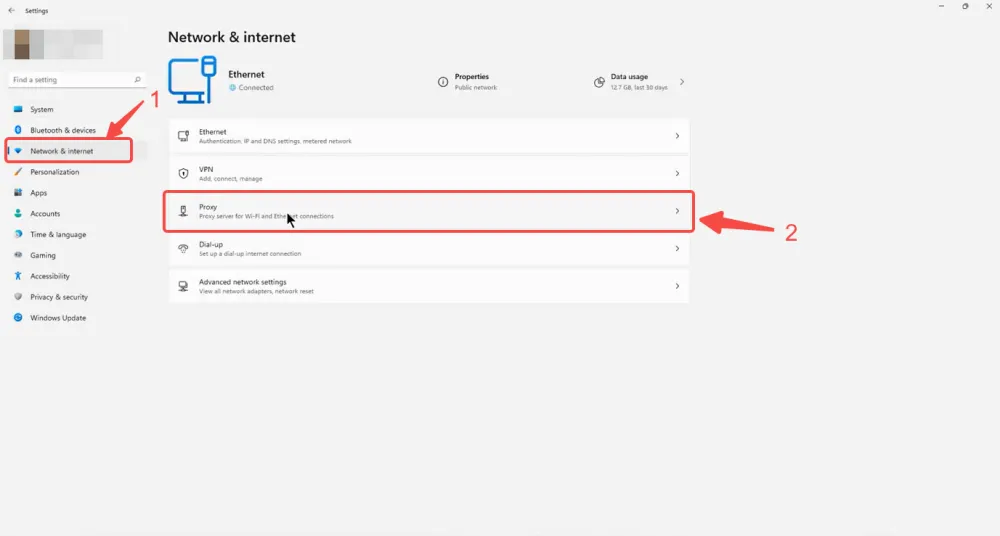Click the Ethernet row monitor icon
Image resolution: width=1000 pixels, height=536 pixels.
pos(183,136)
